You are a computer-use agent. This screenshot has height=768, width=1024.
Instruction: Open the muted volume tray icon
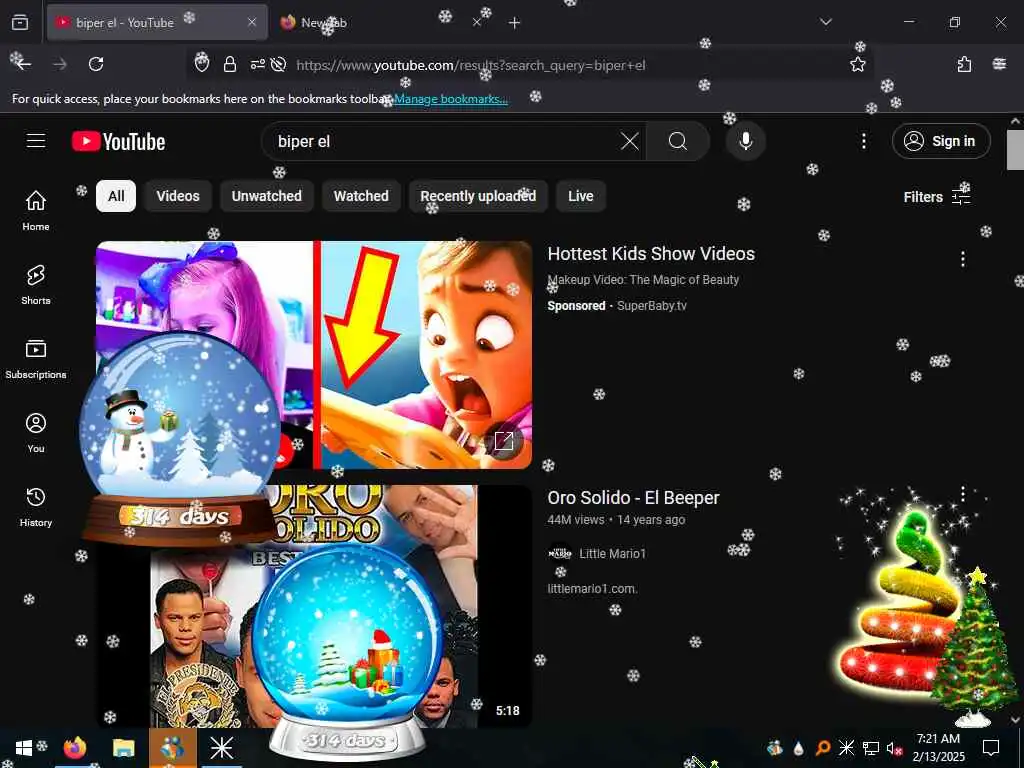pyautogui.click(x=894, y=748)
